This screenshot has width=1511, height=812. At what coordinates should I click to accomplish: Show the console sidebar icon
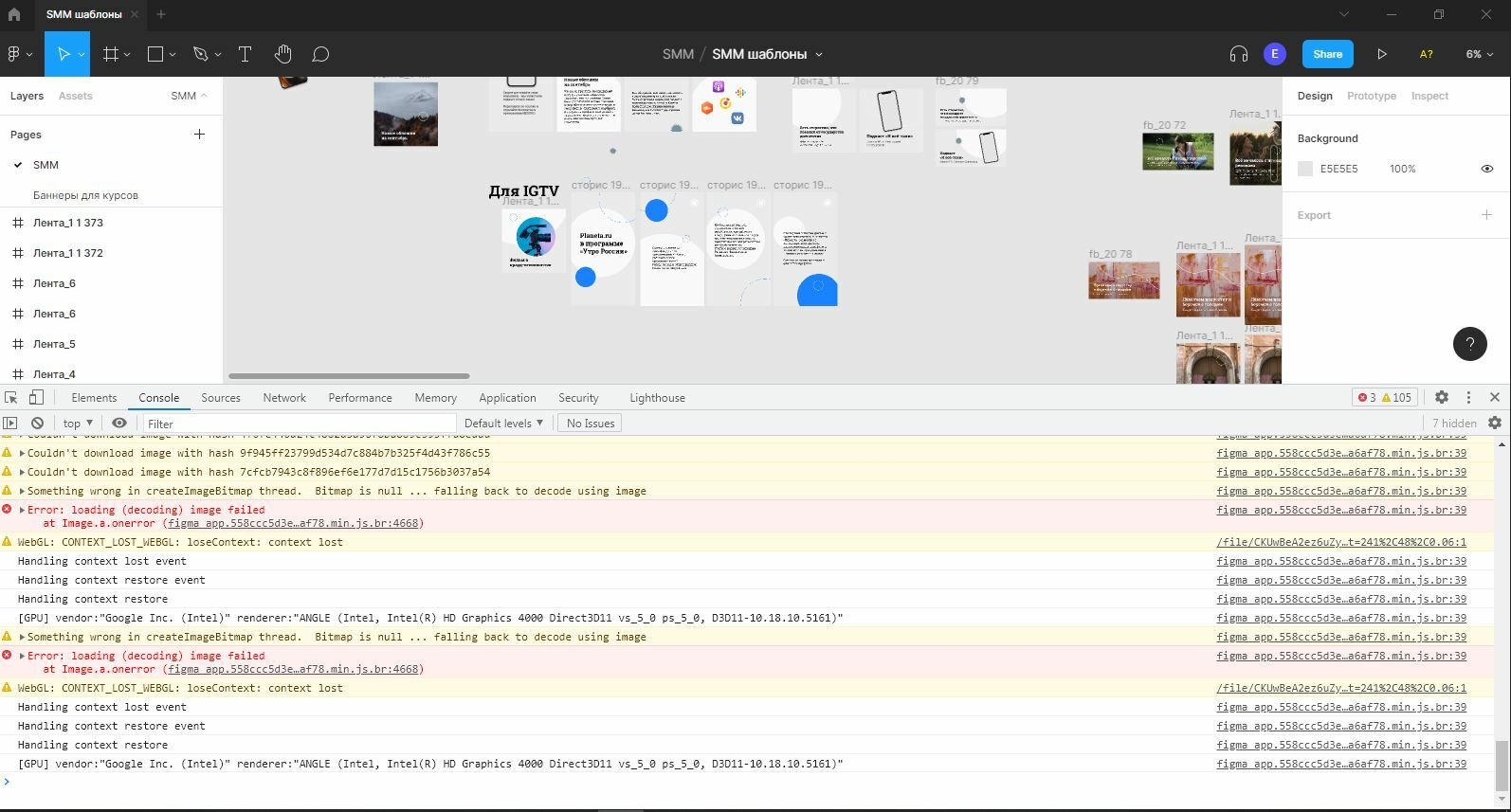(x=10, y=424)
